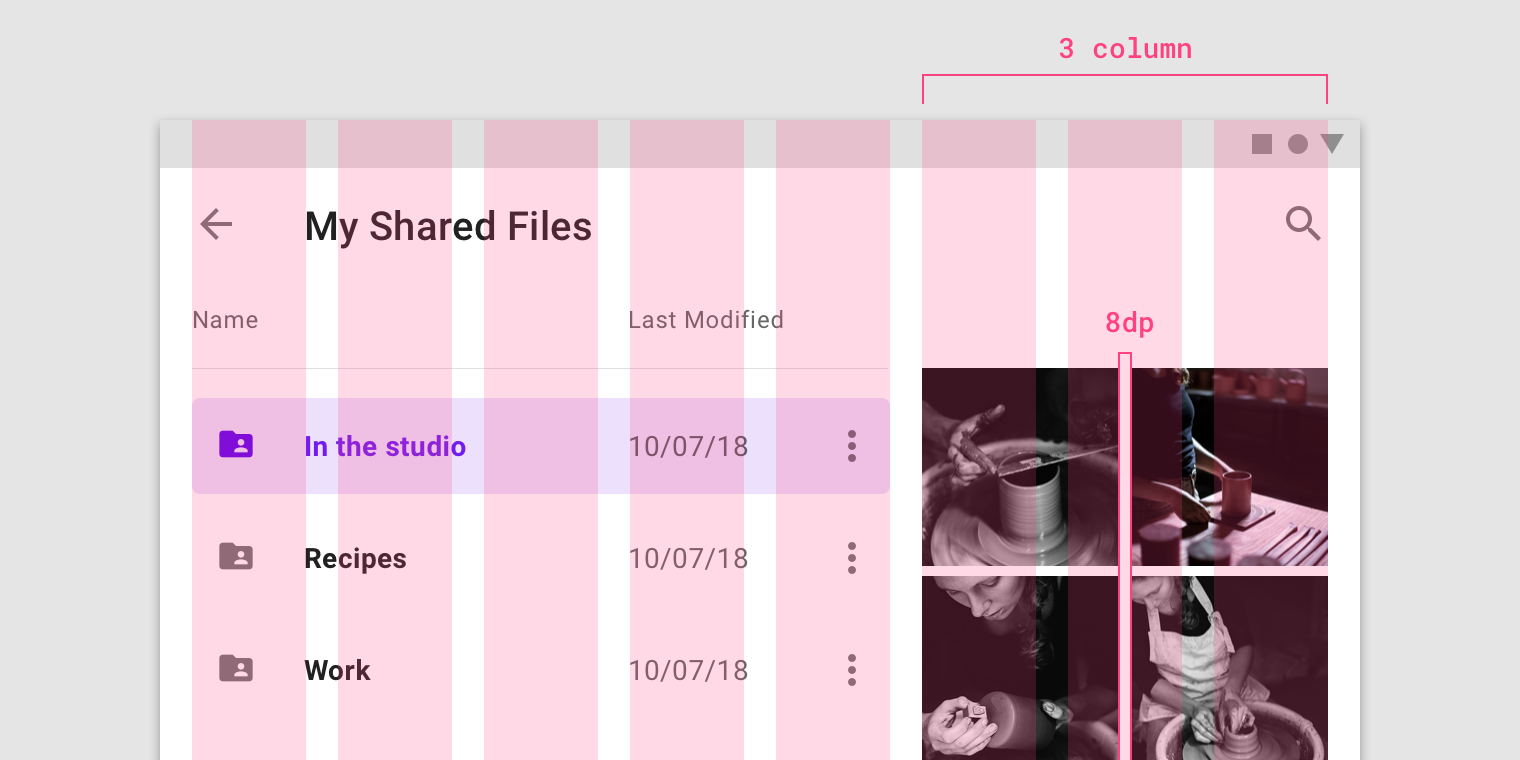Open the potter in apron thumbnail
The image size is (1520, 760).
pos(1230,668)
